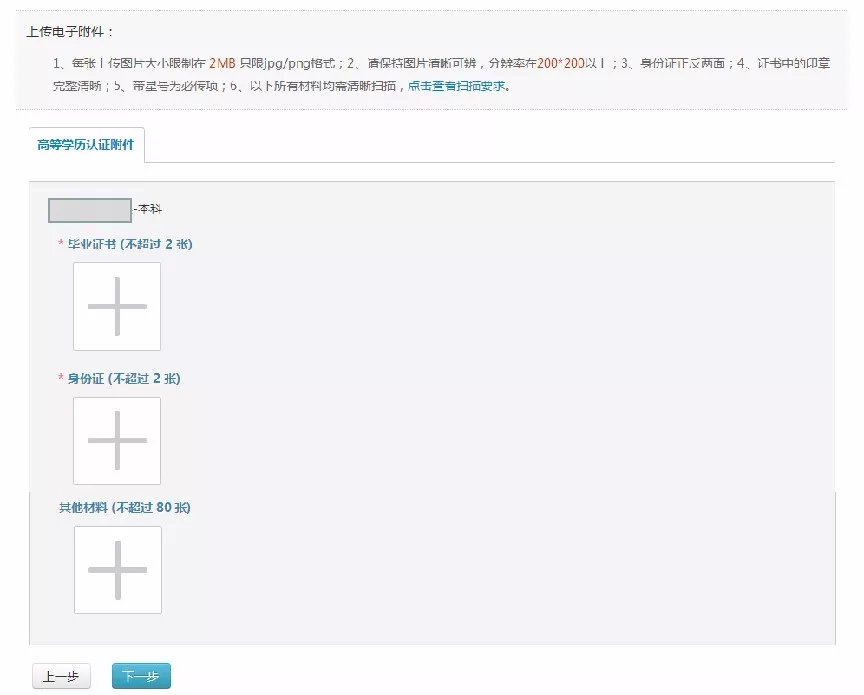Click the 下一步 button

click(x=143, y=675)
